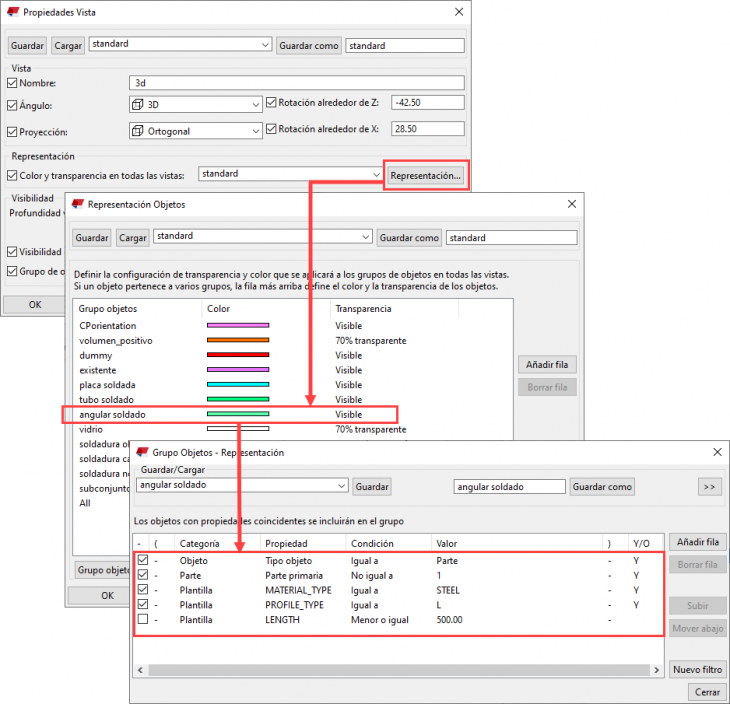This screenshot has height=704, width=730.
Task: Uncheck the Proyección checkbox
Action: (13, 131)
